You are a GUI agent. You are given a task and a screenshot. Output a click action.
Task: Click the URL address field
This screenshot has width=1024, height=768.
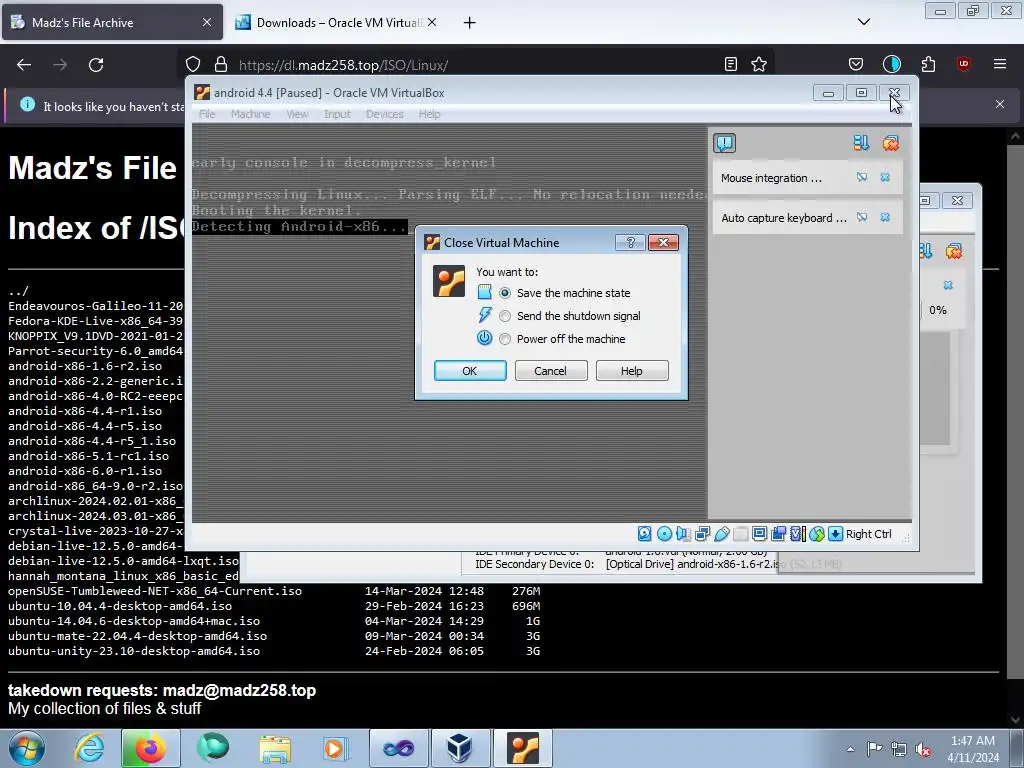tap(477, 65)
